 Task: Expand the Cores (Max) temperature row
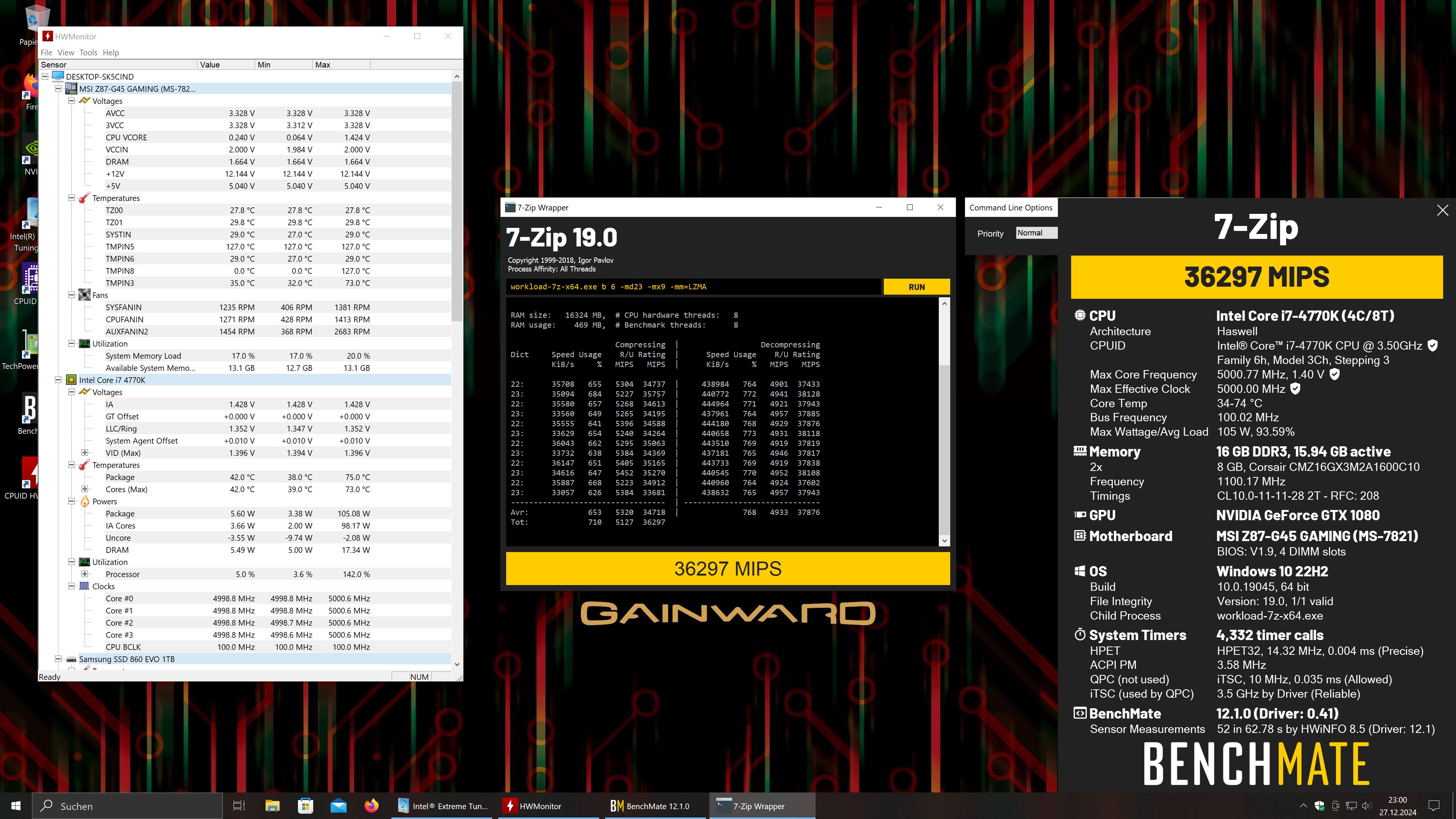[x=85, y=489]
